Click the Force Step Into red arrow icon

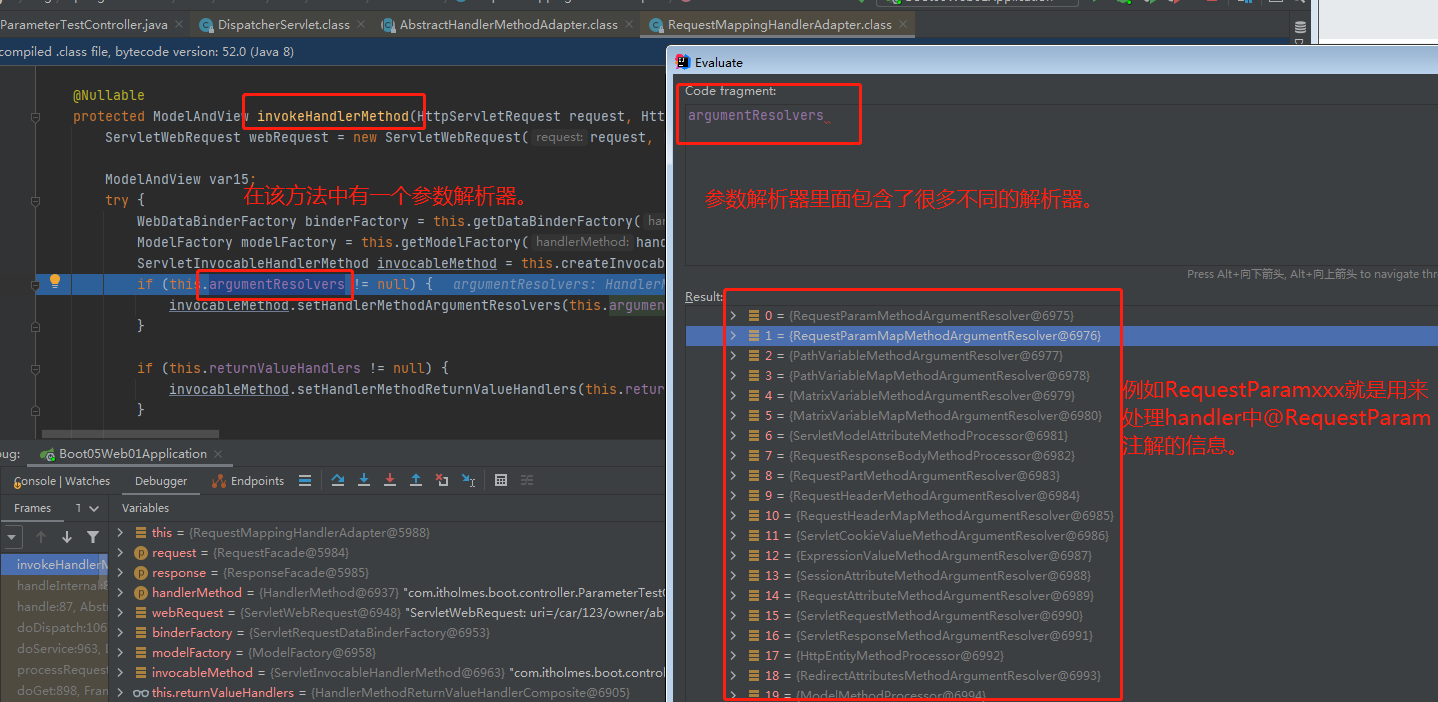tap(389, 480)
